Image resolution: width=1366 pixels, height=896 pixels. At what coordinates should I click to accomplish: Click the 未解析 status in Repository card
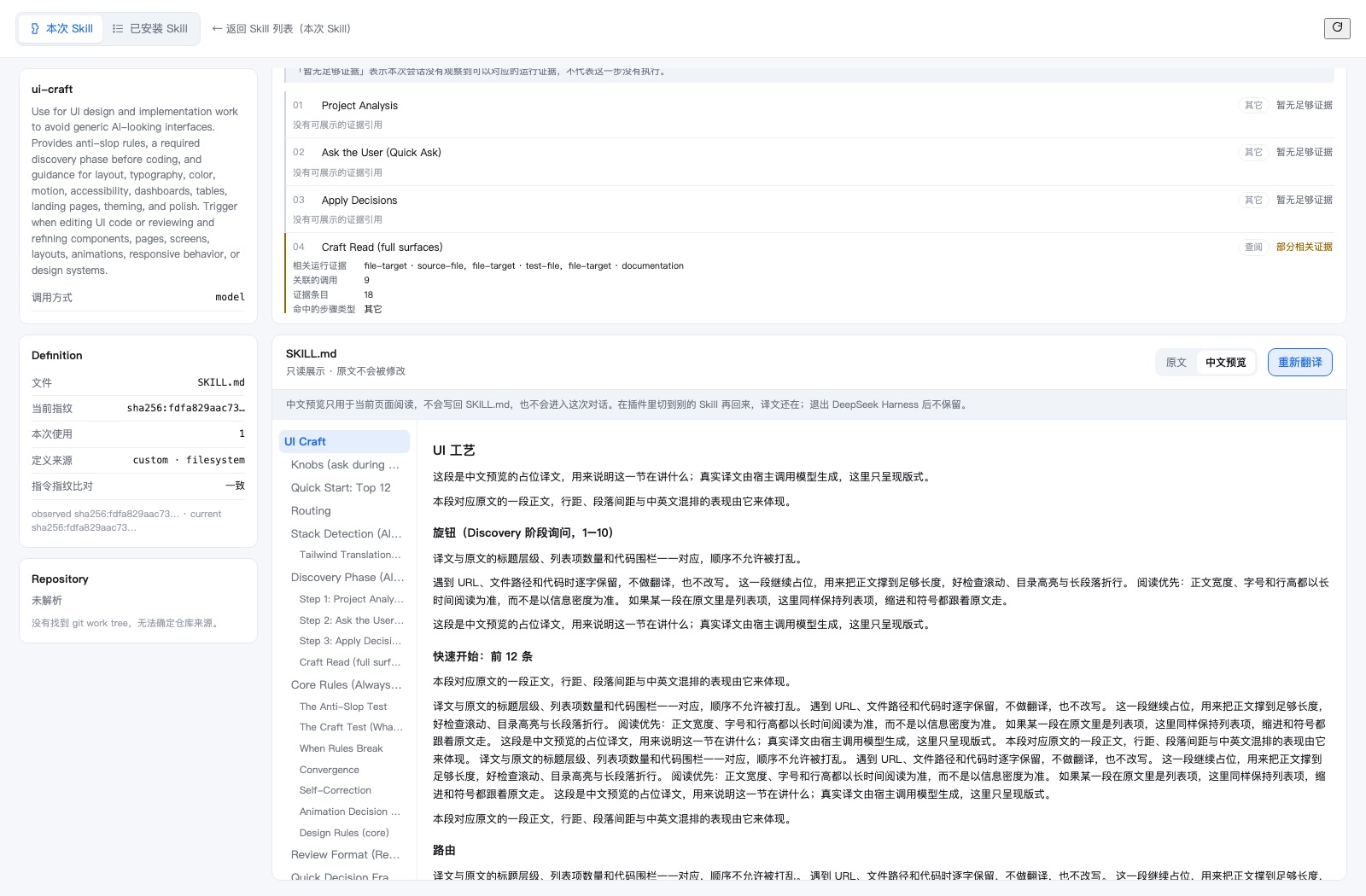pos(47,600)
